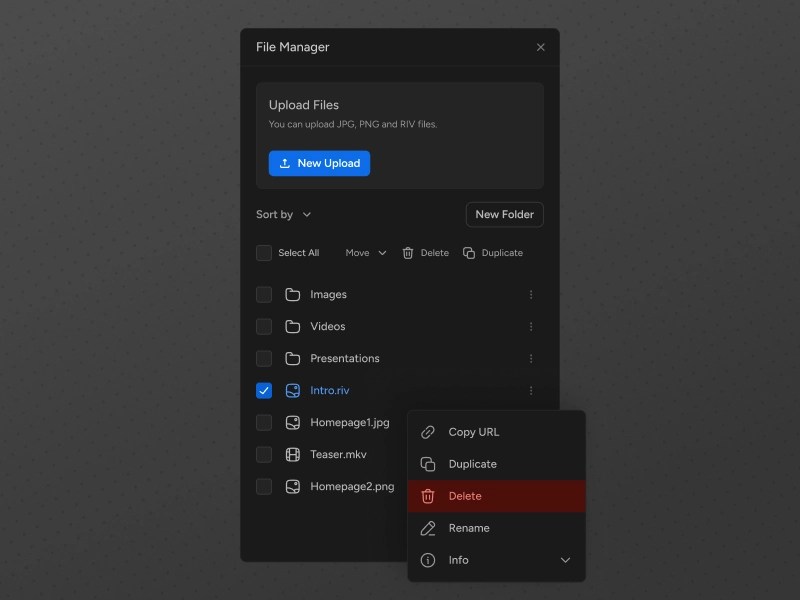Uncheck the Intro.riv checkbox
The image size is (800, 600).
pos(264,391)
